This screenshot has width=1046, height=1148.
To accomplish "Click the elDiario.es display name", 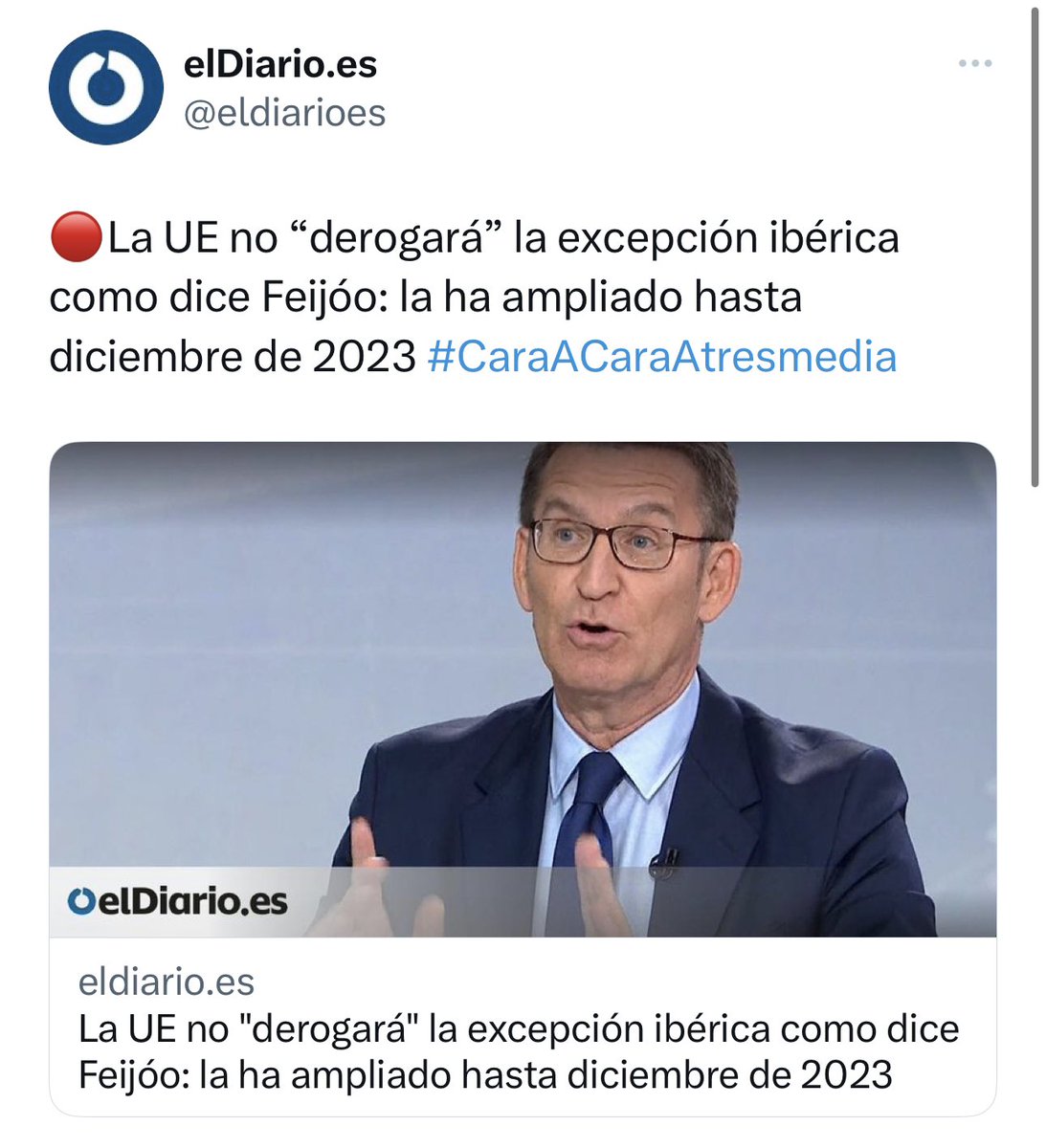I will [x=280, y=64].
